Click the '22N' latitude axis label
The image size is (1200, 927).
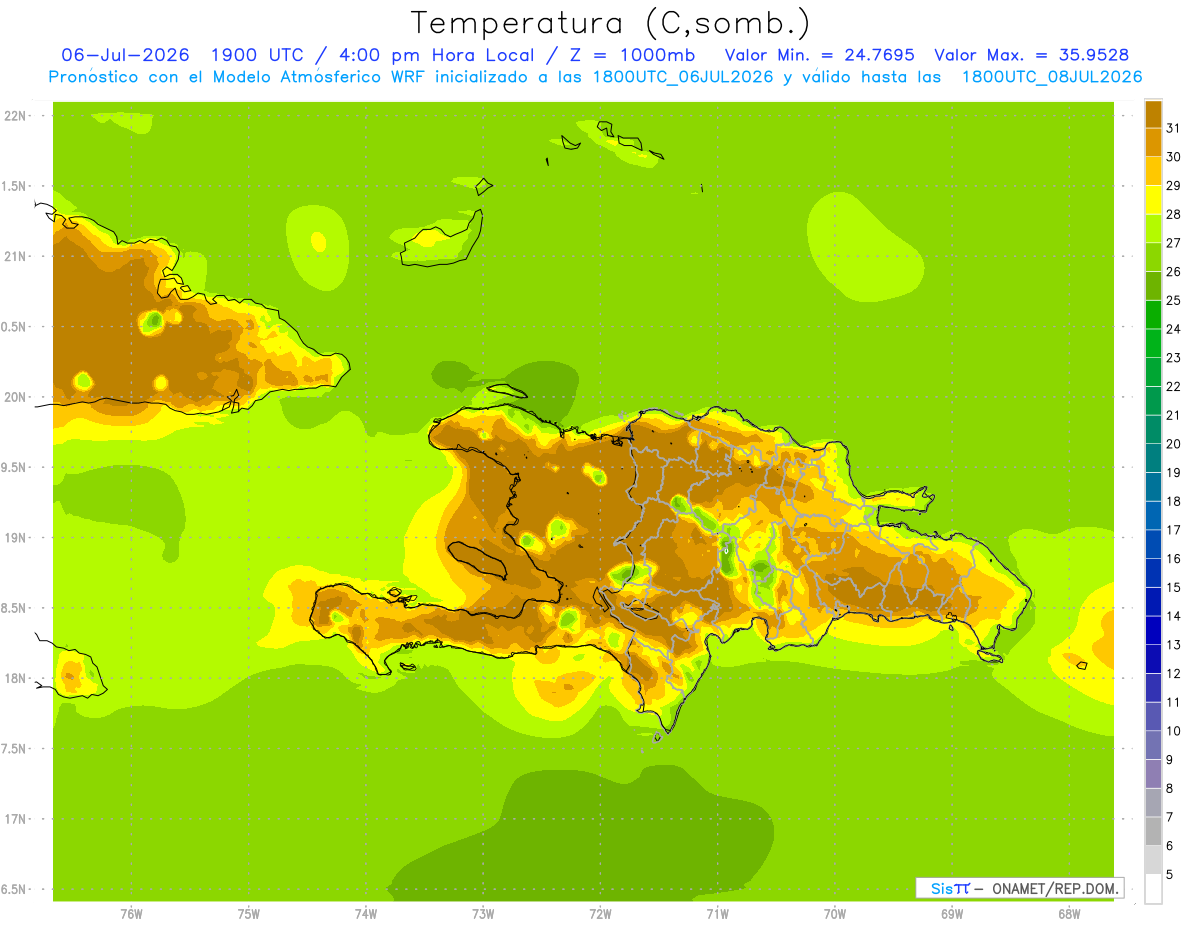click(x=15, y=116)
